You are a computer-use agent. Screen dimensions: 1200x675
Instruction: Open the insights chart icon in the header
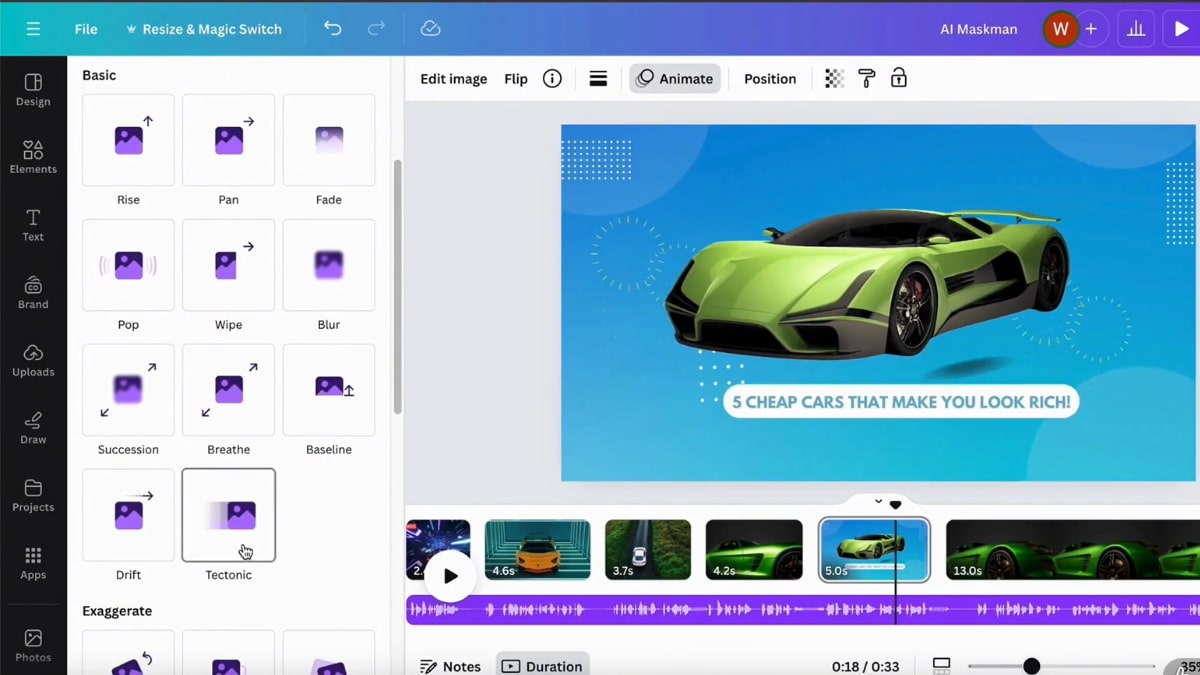(1135, 29)
